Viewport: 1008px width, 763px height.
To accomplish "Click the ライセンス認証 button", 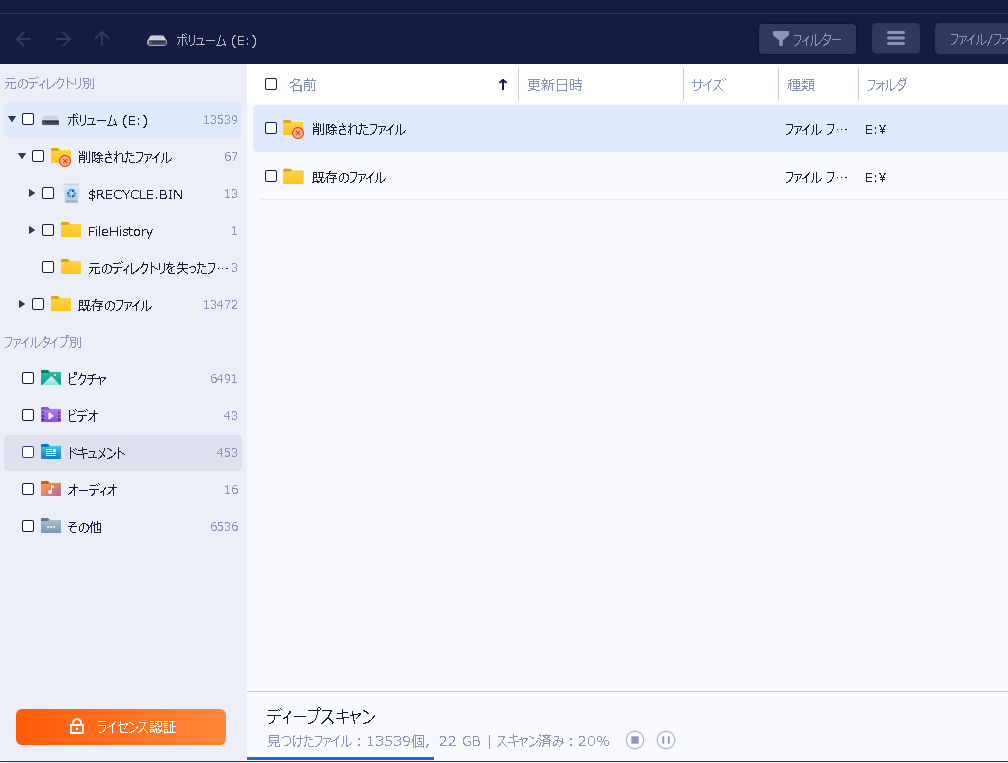I will tap(120, 727).
